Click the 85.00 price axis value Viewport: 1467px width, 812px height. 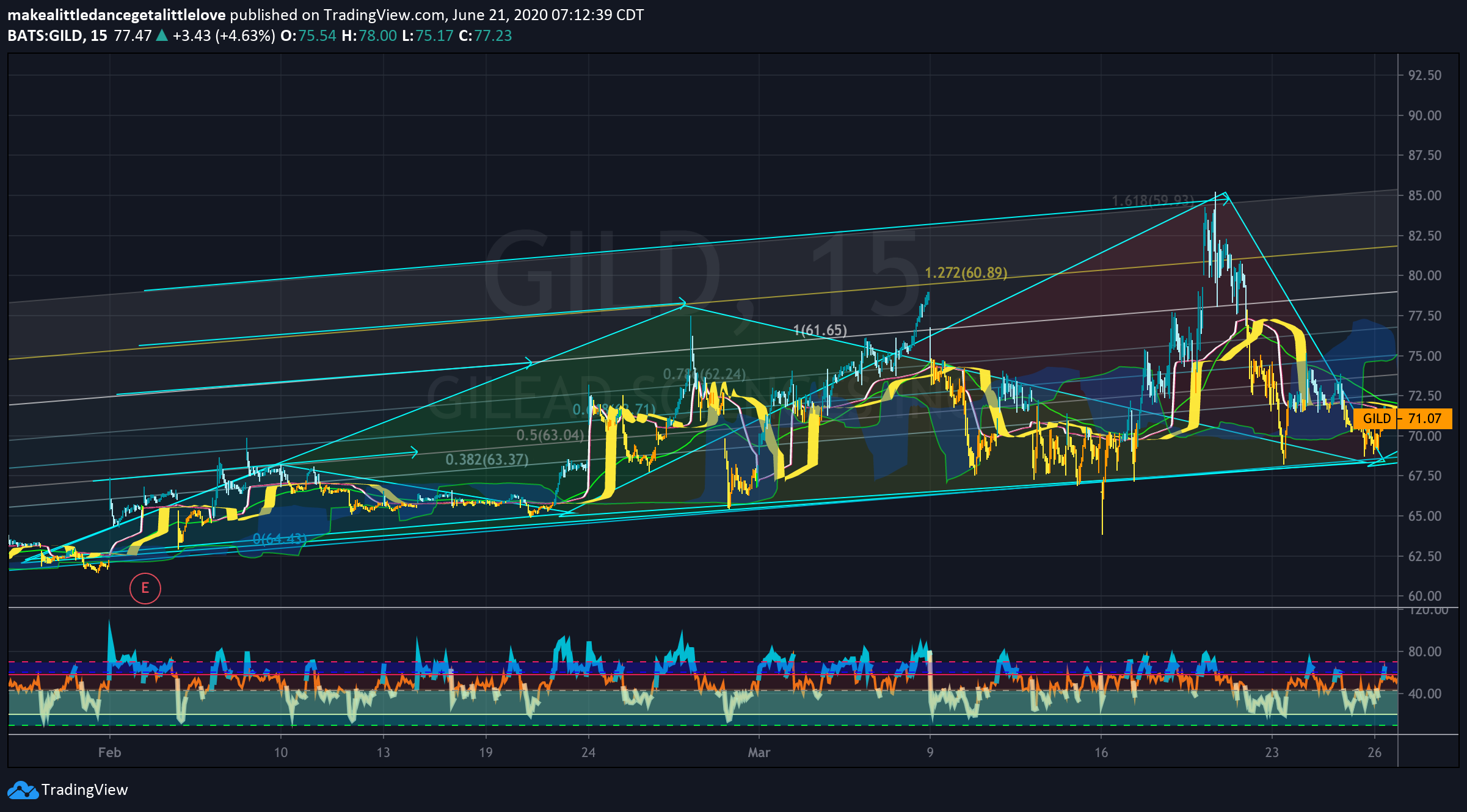point(1424,195)
